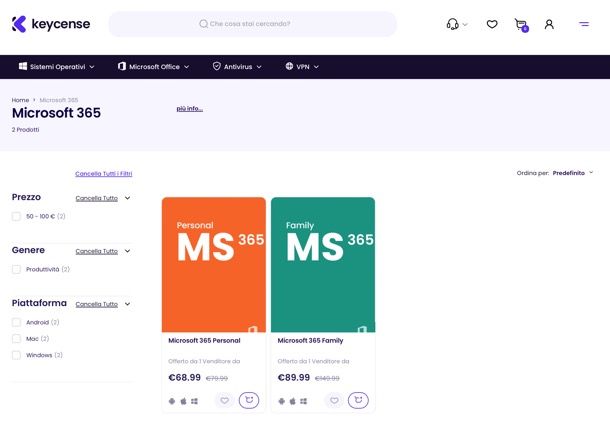This screenshot has height=433, width=610.
Task: Open the Ordina per Predefinito dropdown
Action: pos(555,173)
